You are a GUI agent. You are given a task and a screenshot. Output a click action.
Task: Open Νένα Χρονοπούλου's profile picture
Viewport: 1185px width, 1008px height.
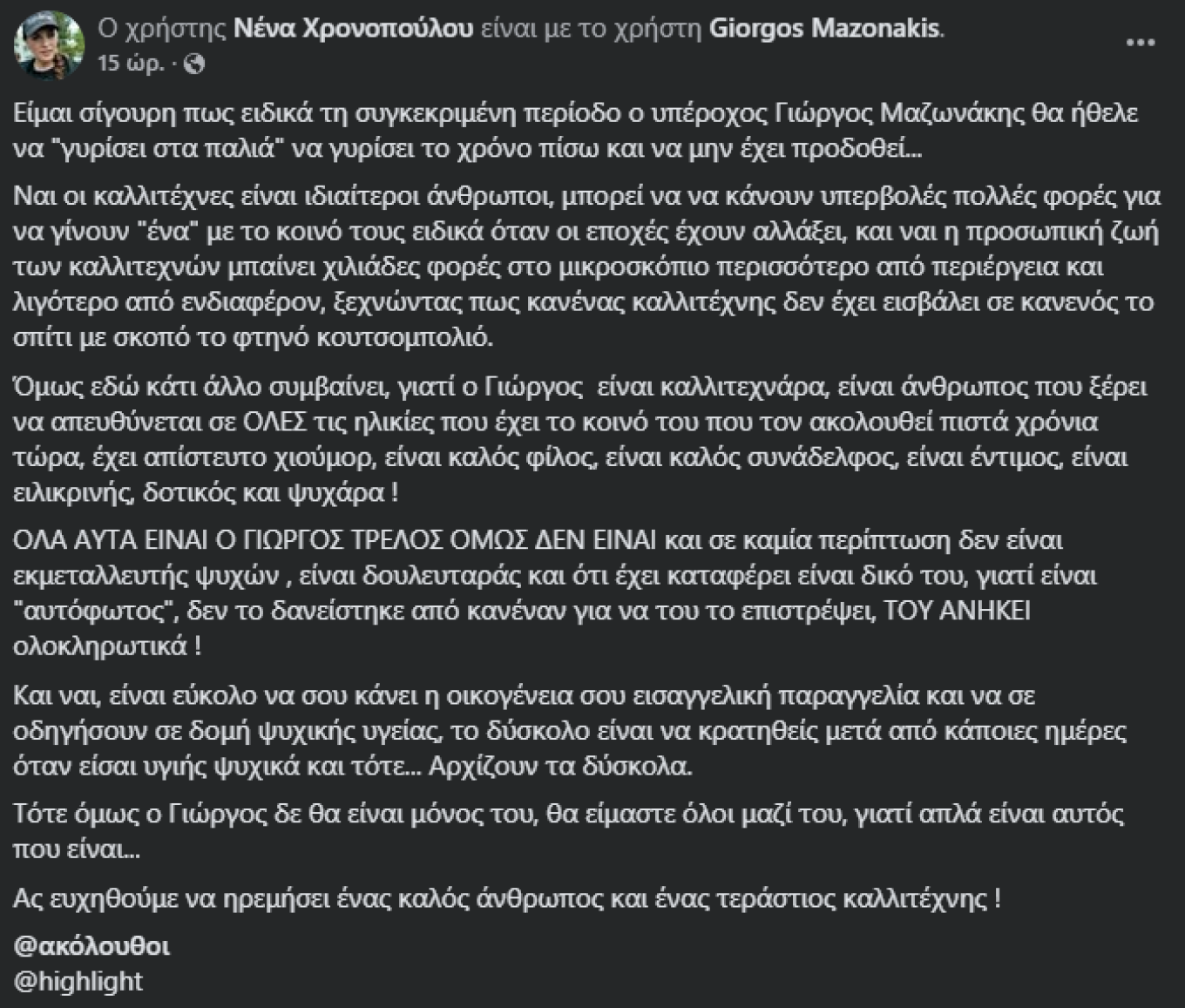[x=49, y=45]
